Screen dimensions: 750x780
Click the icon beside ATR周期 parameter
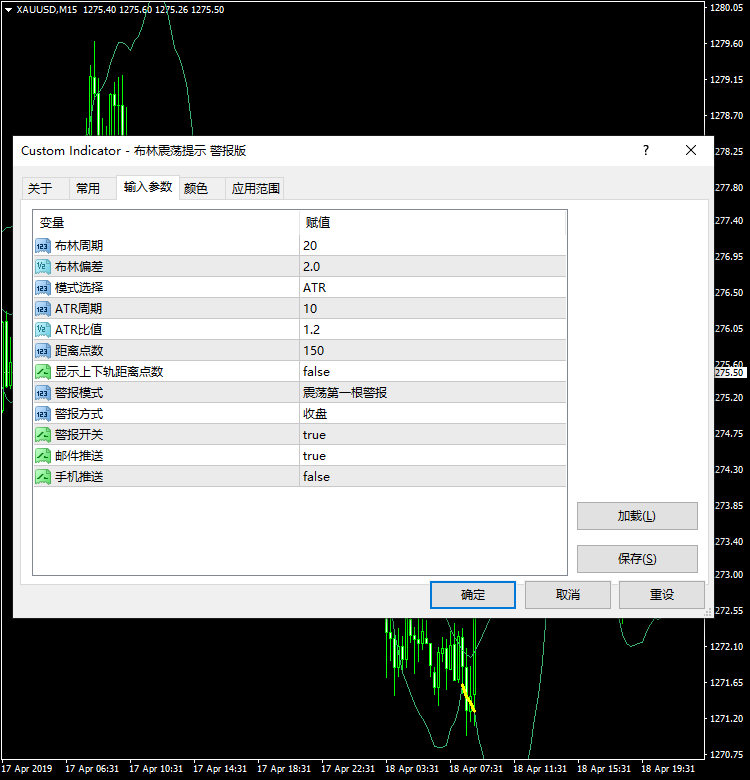pos(43,309)
